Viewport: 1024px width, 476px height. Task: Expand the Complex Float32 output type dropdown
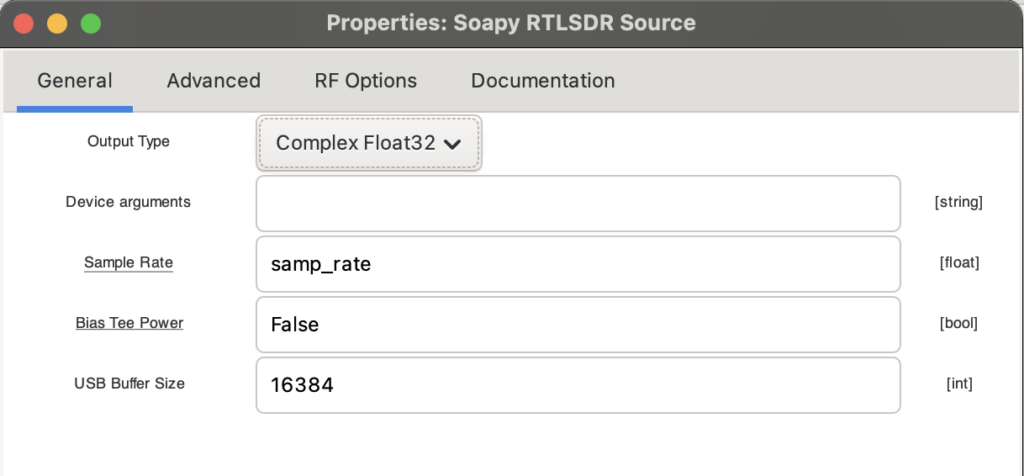(369, 143)
